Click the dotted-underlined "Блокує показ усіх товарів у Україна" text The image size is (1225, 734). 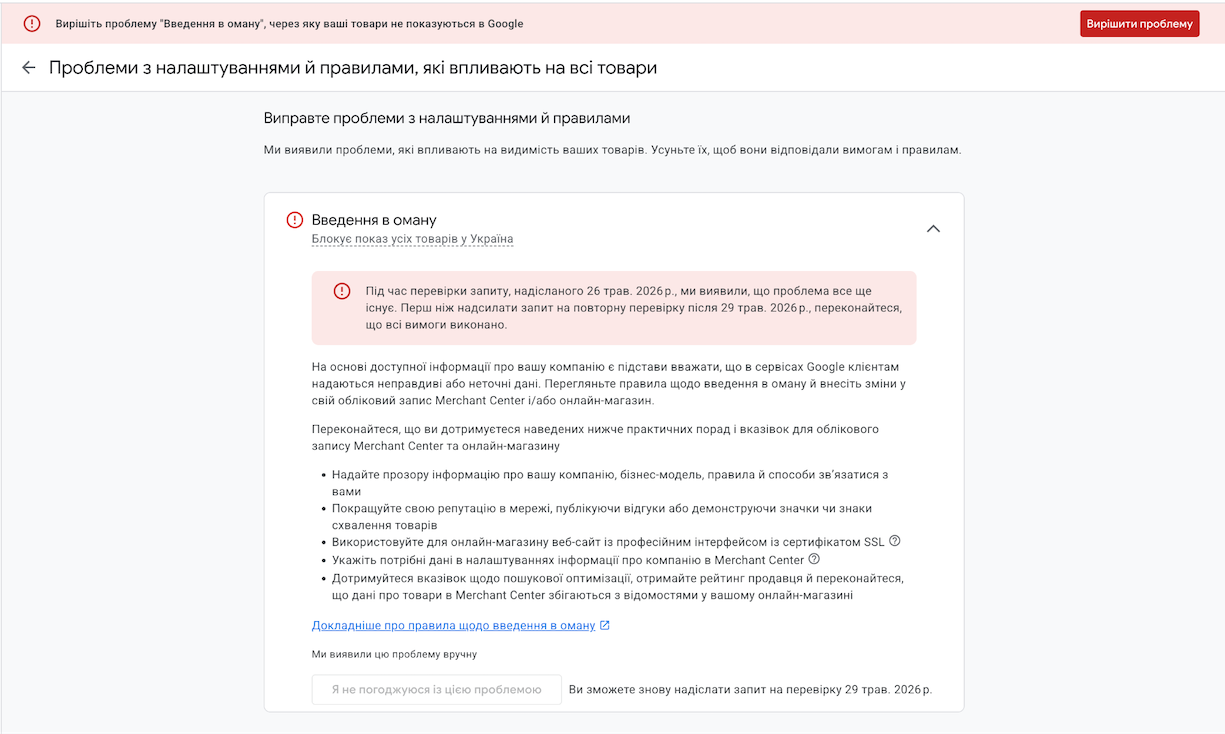(x=412, y=239)
